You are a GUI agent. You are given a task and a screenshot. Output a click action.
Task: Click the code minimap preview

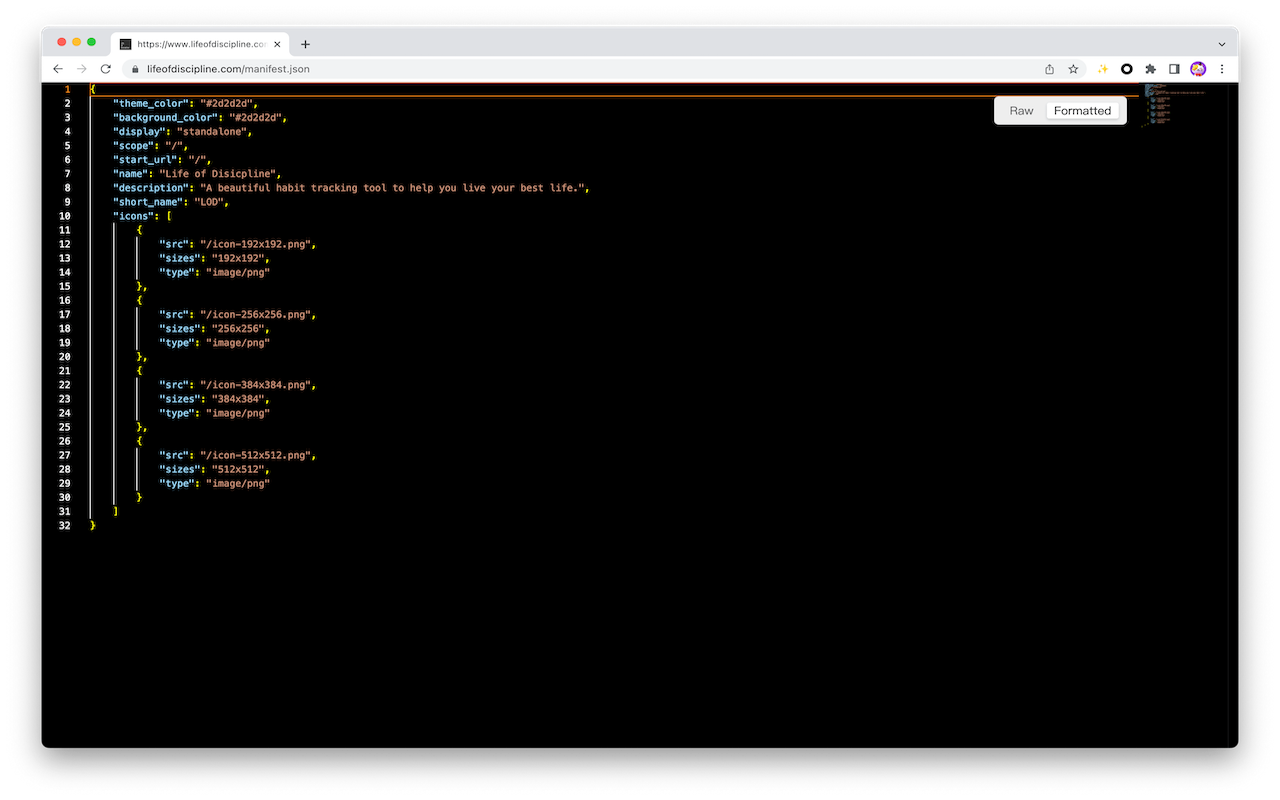(x=1172, y=105)
